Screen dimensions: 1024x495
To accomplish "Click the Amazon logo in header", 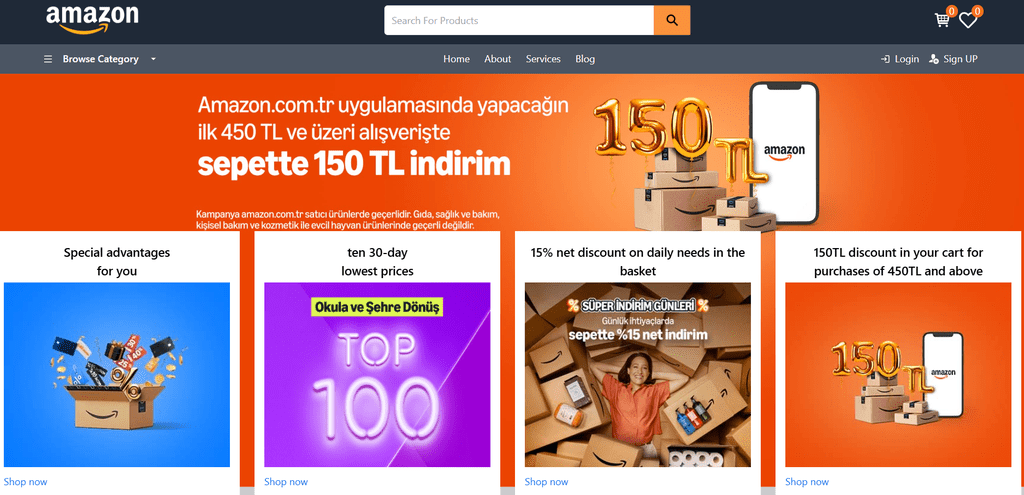I will (x=92, y=19).
